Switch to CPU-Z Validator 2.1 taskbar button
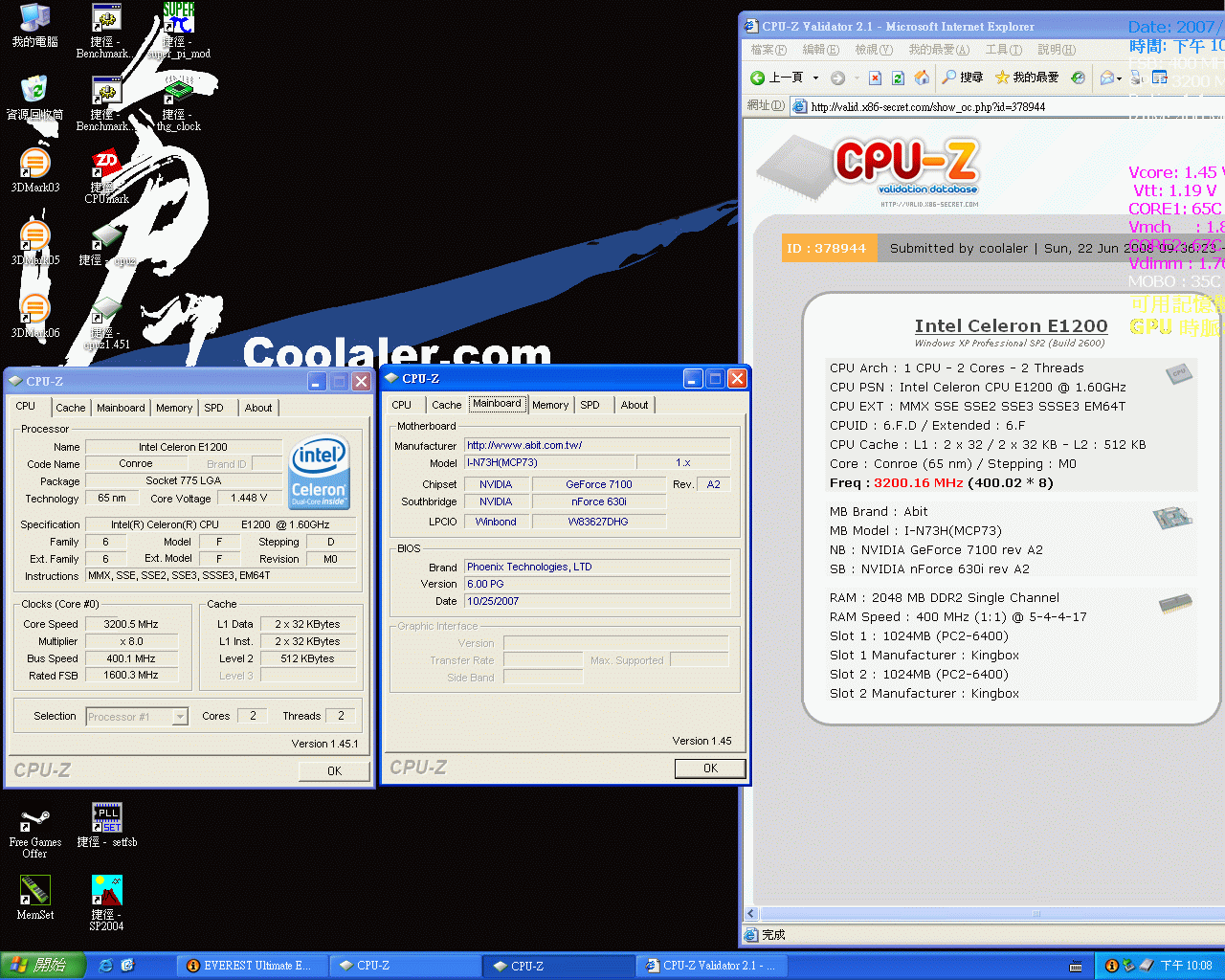 point(712,966)
